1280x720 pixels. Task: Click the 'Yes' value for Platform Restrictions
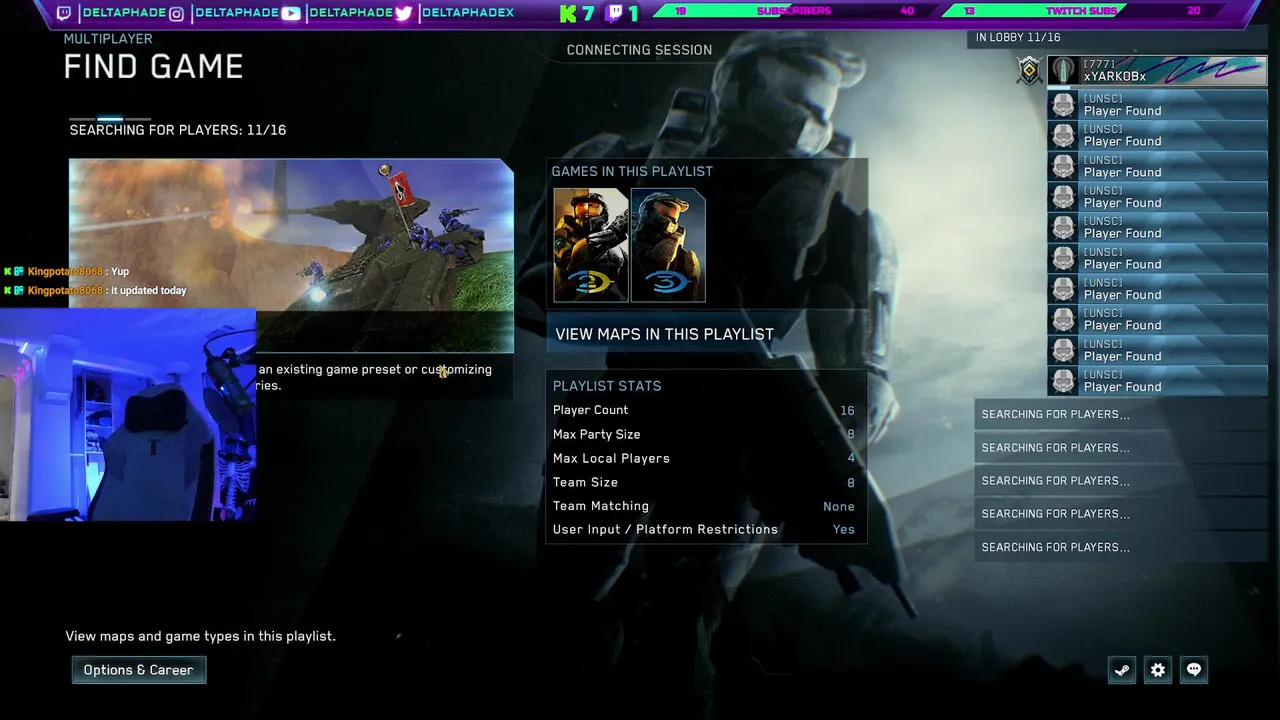click(x=844, y=529)
